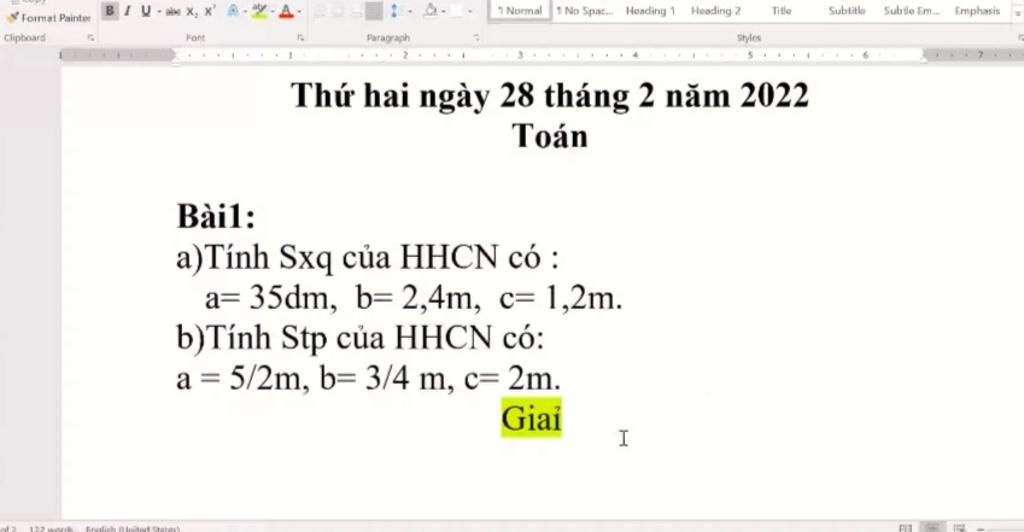Click heading "Thứ hai ngày 28 tháng 2 năm 2022"
The width and height of the screenshot is (1024, 532).
550,96
